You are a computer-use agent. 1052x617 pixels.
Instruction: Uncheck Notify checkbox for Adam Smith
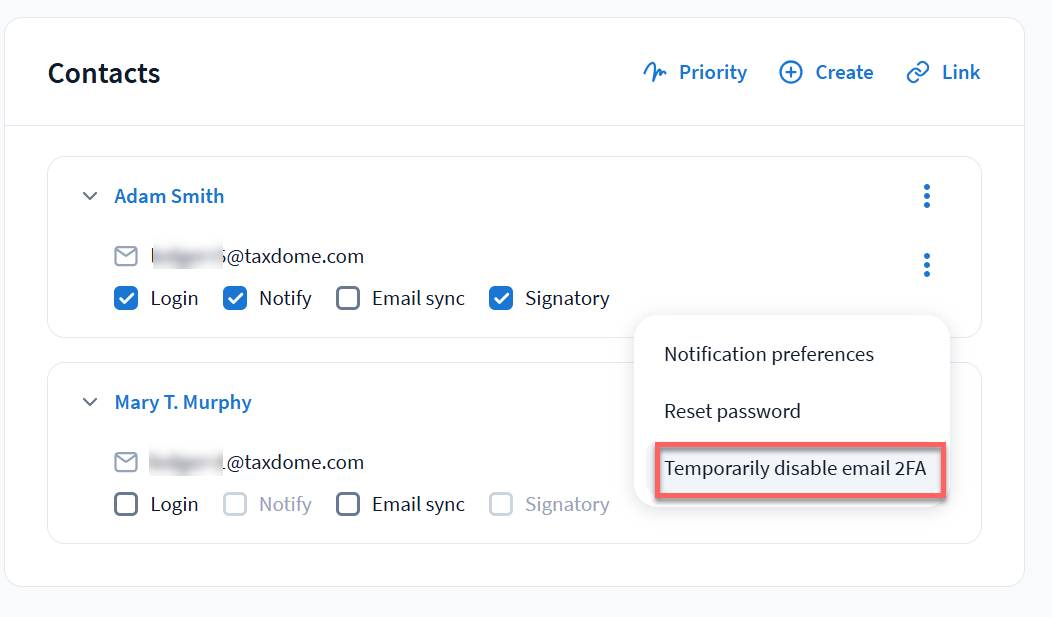[235, 298]
